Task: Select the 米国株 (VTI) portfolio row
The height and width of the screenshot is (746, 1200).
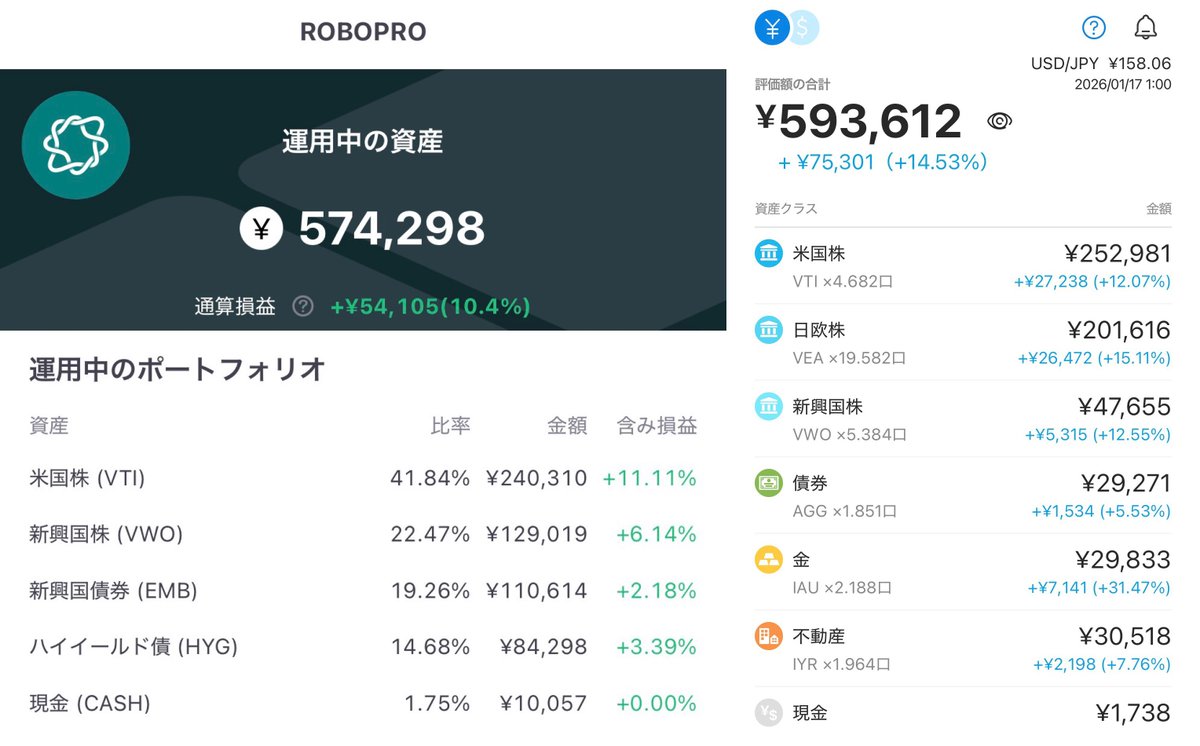Action: pyautogui.click(x=363, y=478)
